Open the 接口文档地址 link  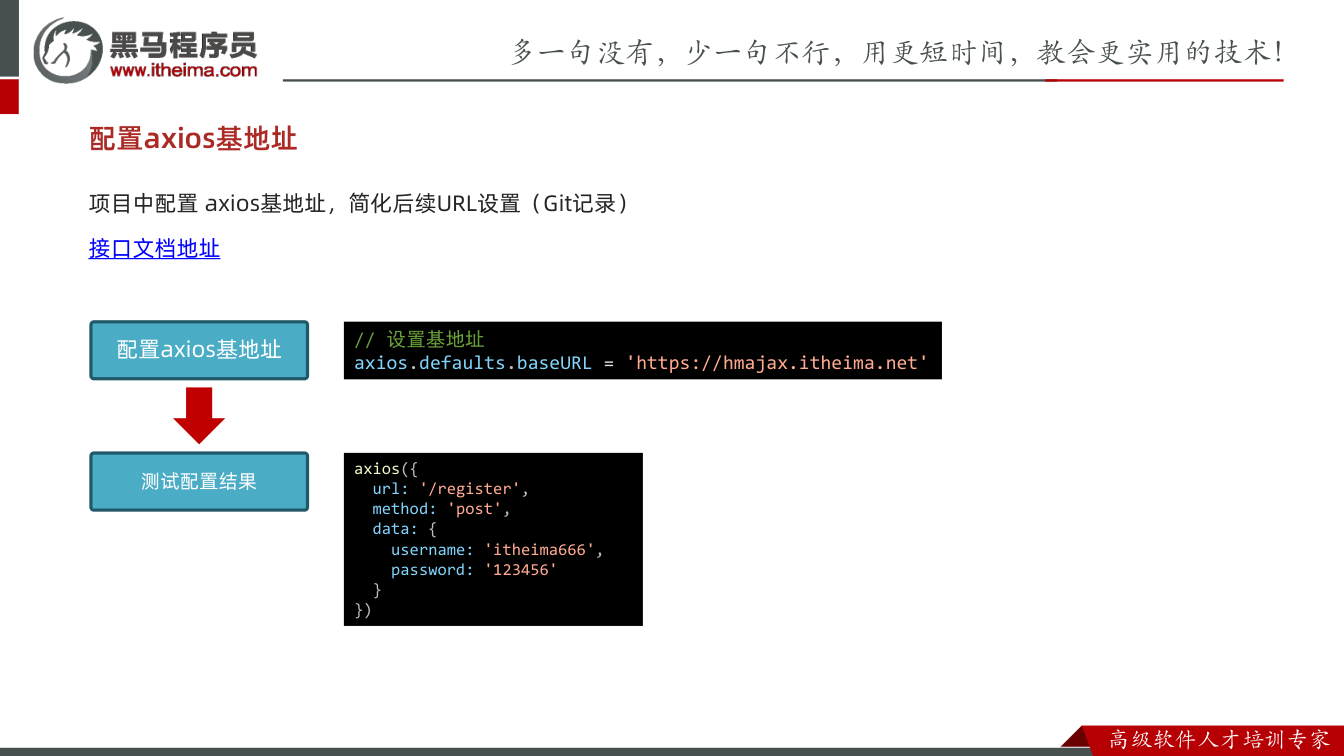pyautogui.click(x=154, y=249)
